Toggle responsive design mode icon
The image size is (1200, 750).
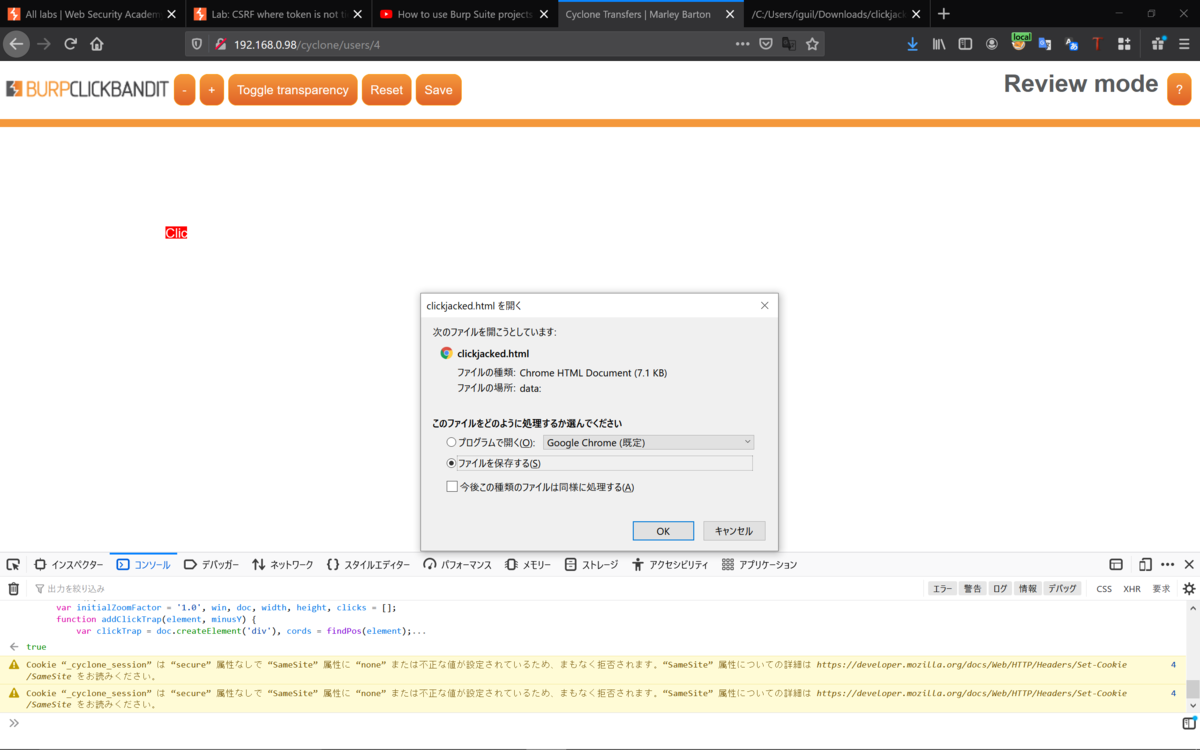pyautogui.click(x=1145, y=565)
